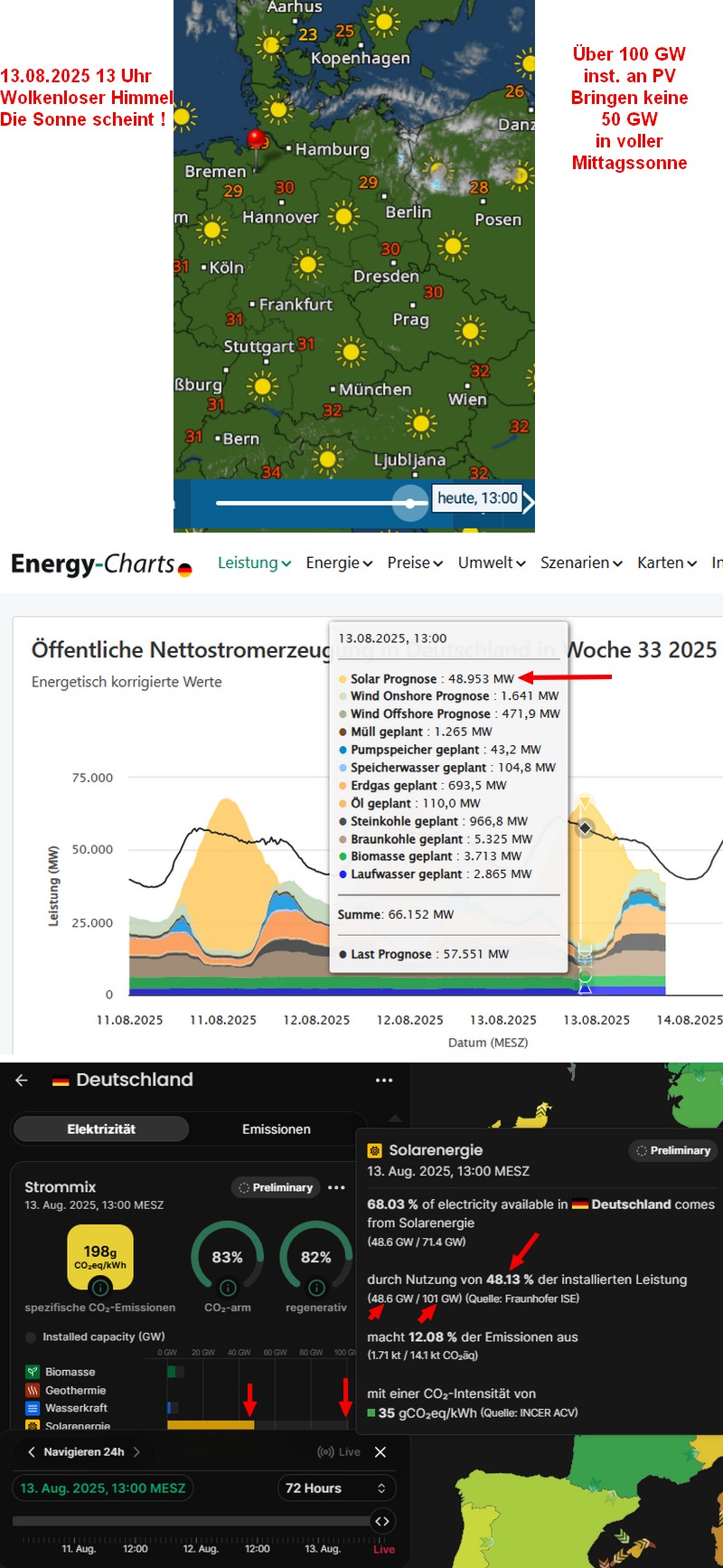The image size is (723, 1568).
Task: Expand the Leistung dropdown menu
Action: coord(254,562)
